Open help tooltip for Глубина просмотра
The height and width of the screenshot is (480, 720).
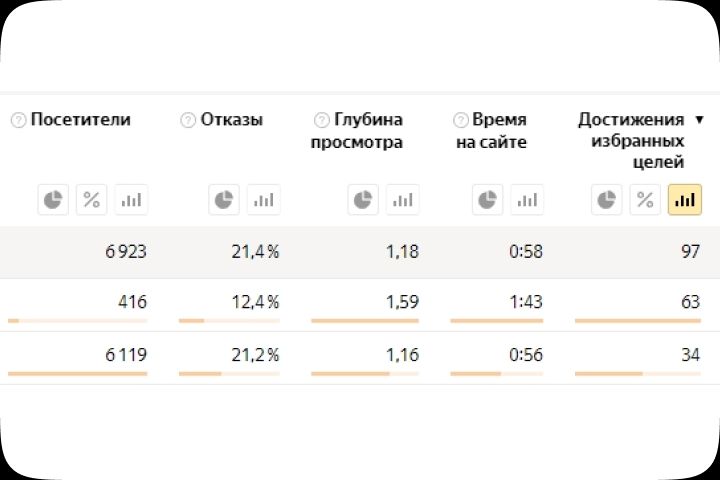[321, 120]
